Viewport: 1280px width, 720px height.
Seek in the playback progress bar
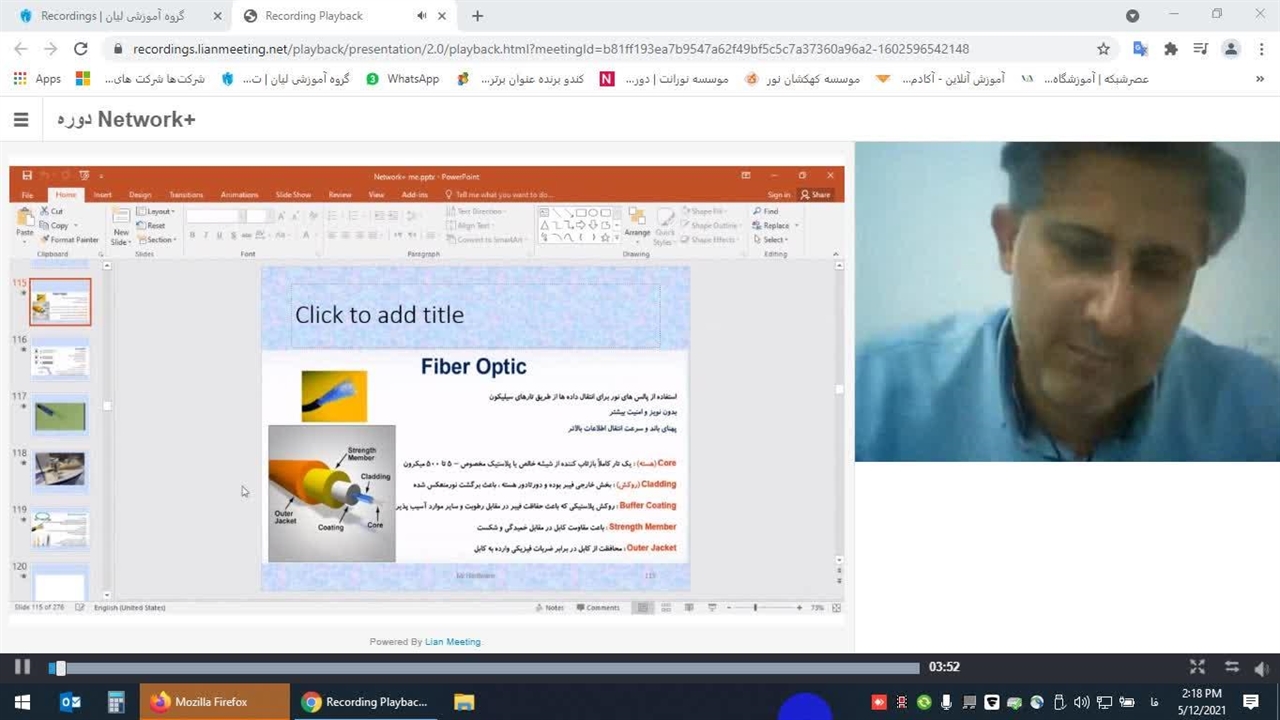[490, 668]
